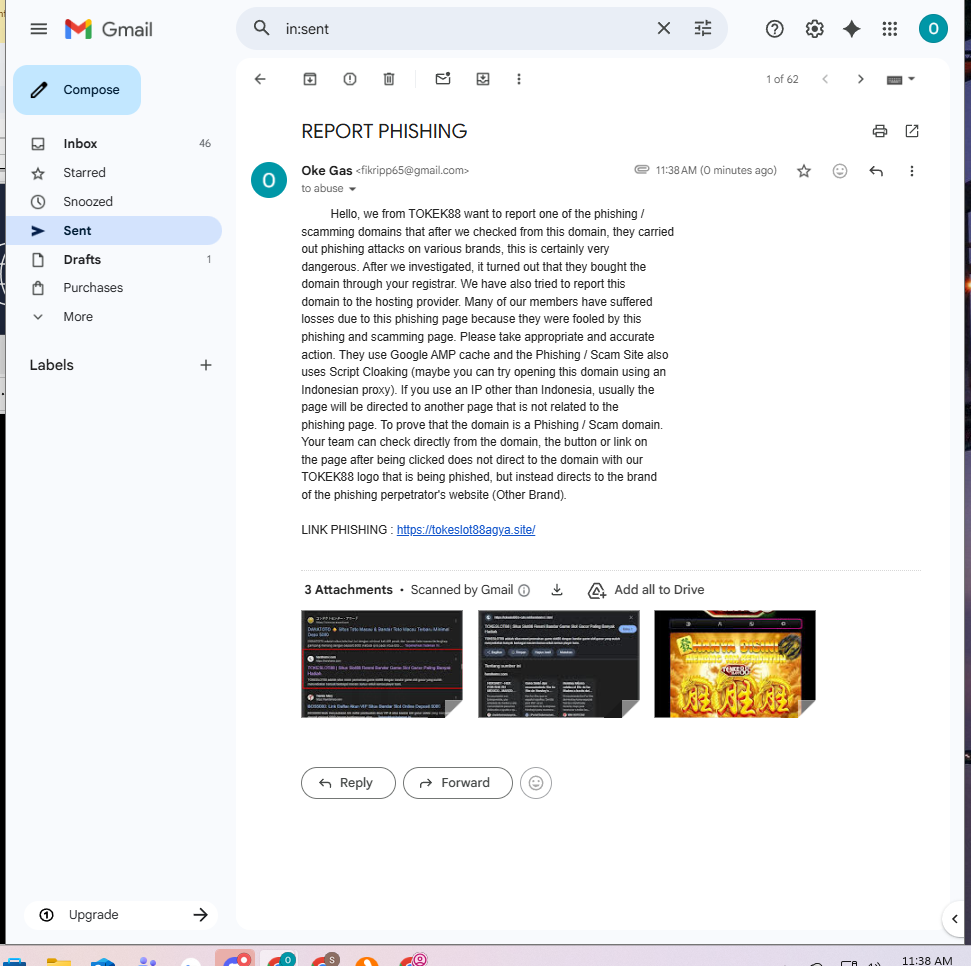
Task: Click the Forward button
Action: 458,783
